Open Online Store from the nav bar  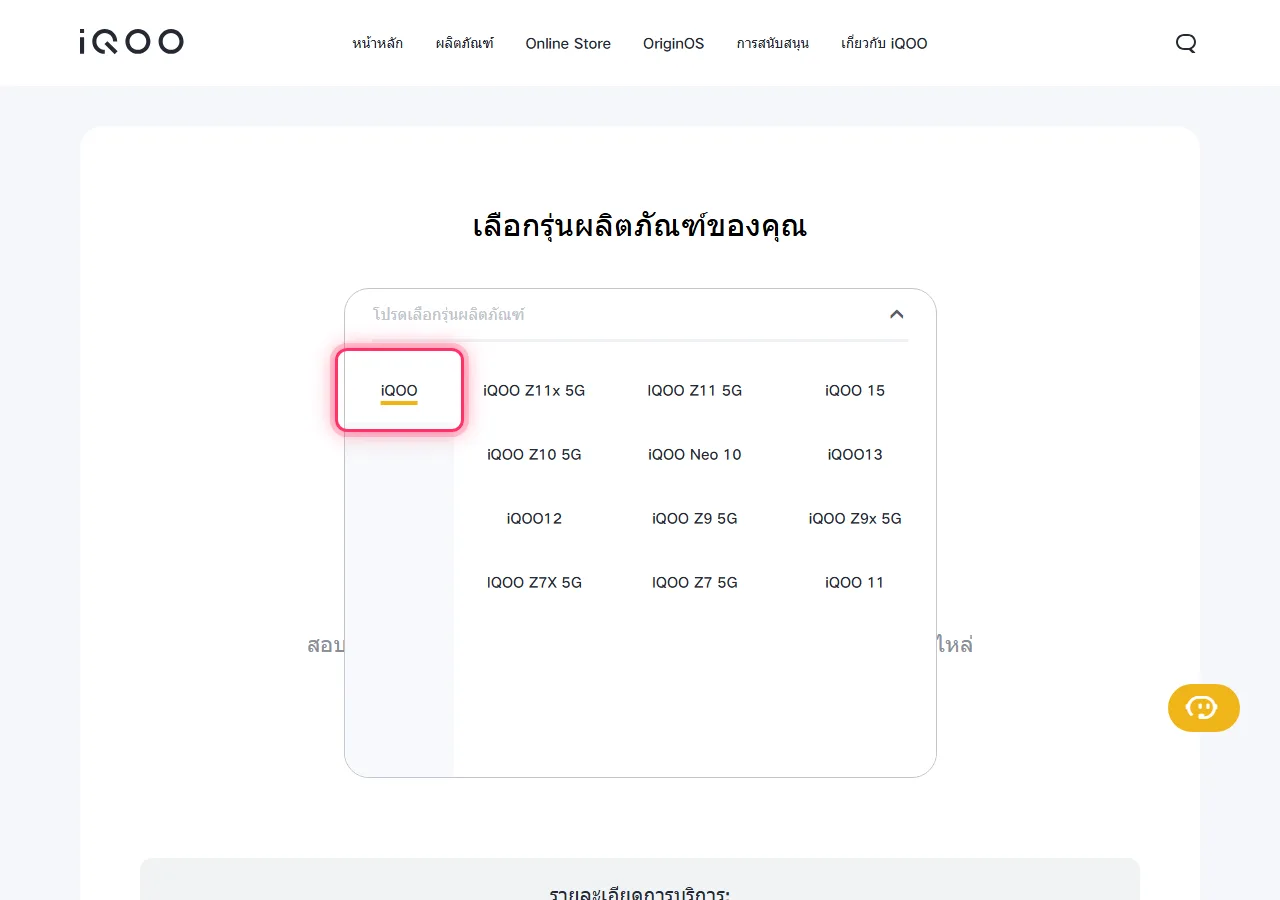pyautogui.click(x=568, y=44)
